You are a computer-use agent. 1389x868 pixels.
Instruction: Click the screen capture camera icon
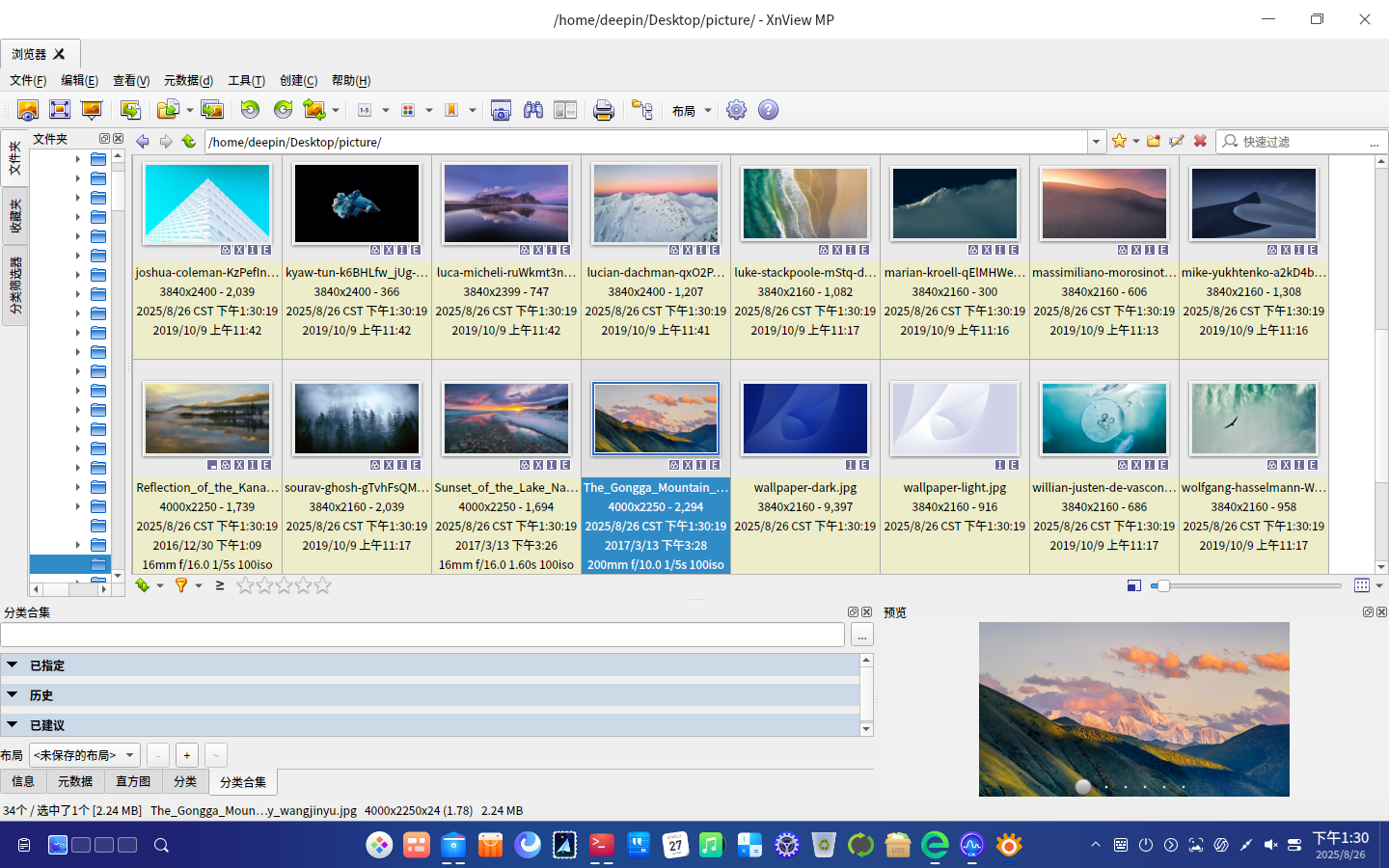[501, 110]
